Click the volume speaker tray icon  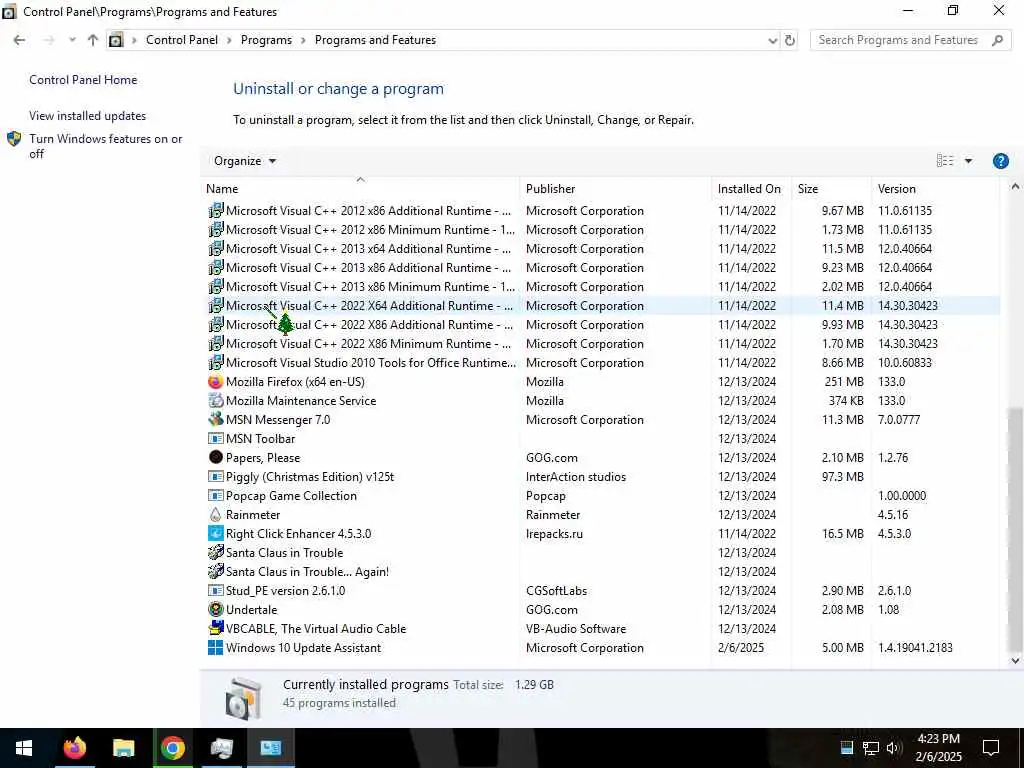coord(894,748)
